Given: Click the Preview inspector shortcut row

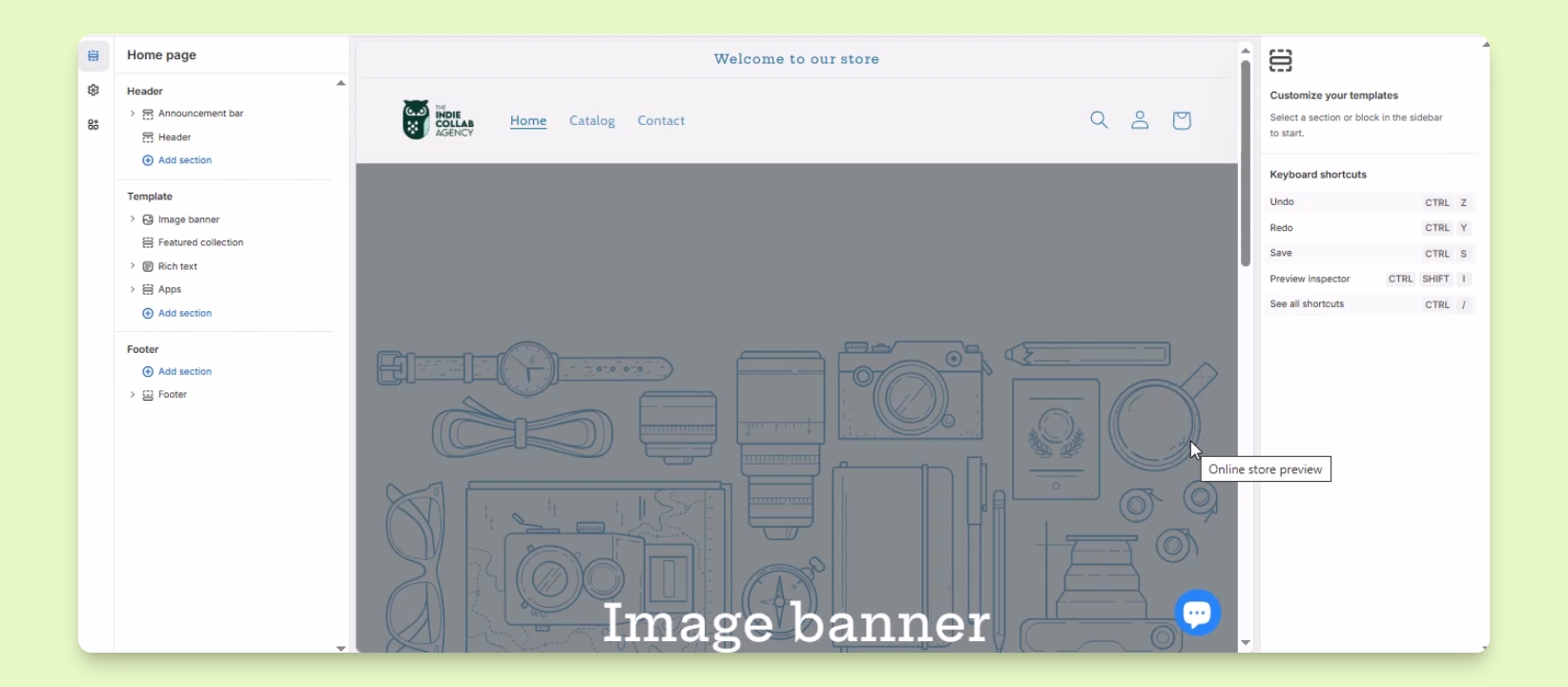Looking at the screenshot, I should pyautogui.click(x=1370, y=280).
